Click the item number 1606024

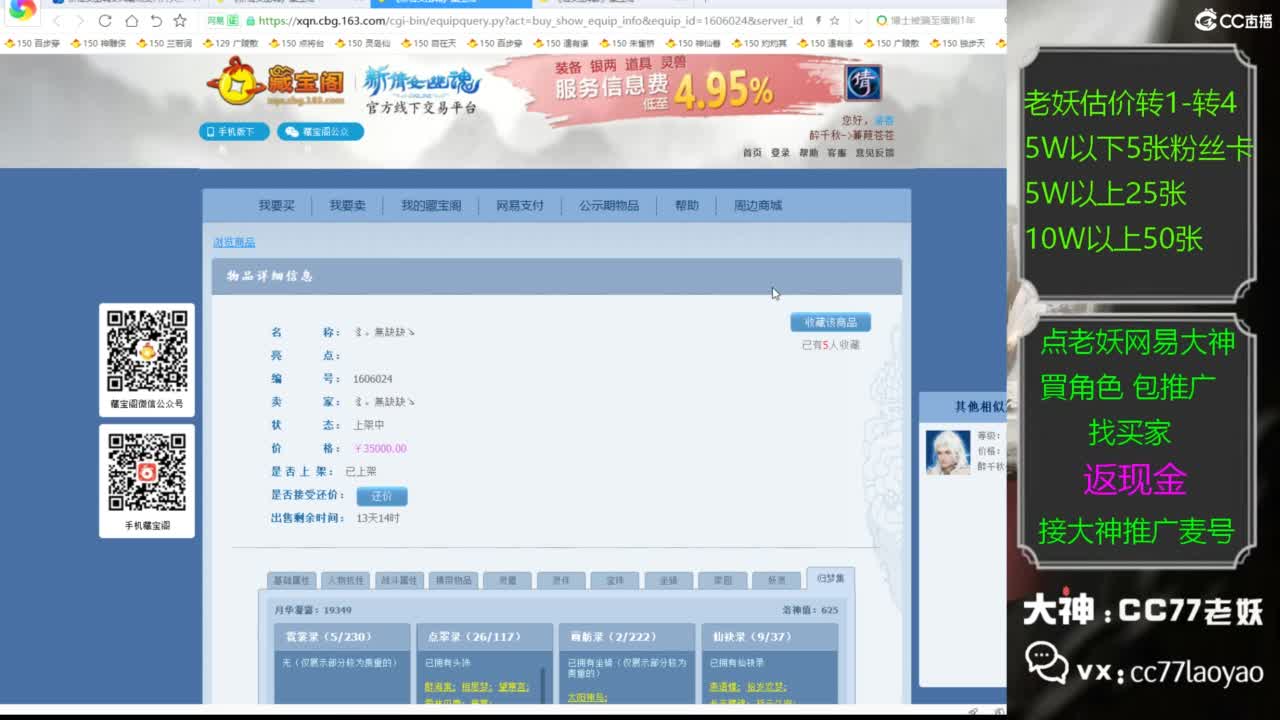point(372,379)
